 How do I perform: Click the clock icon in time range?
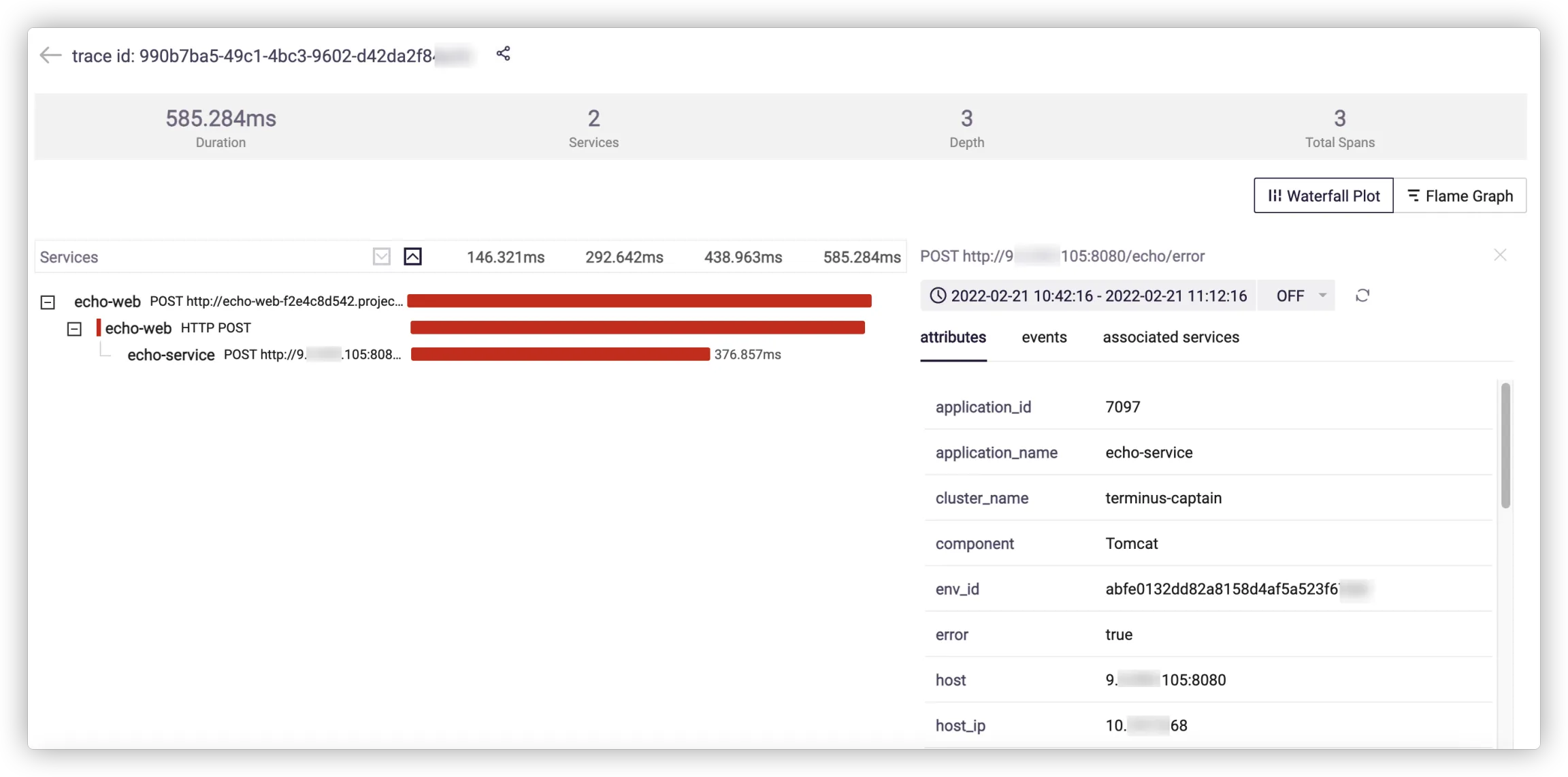click(x=938, y=296)
